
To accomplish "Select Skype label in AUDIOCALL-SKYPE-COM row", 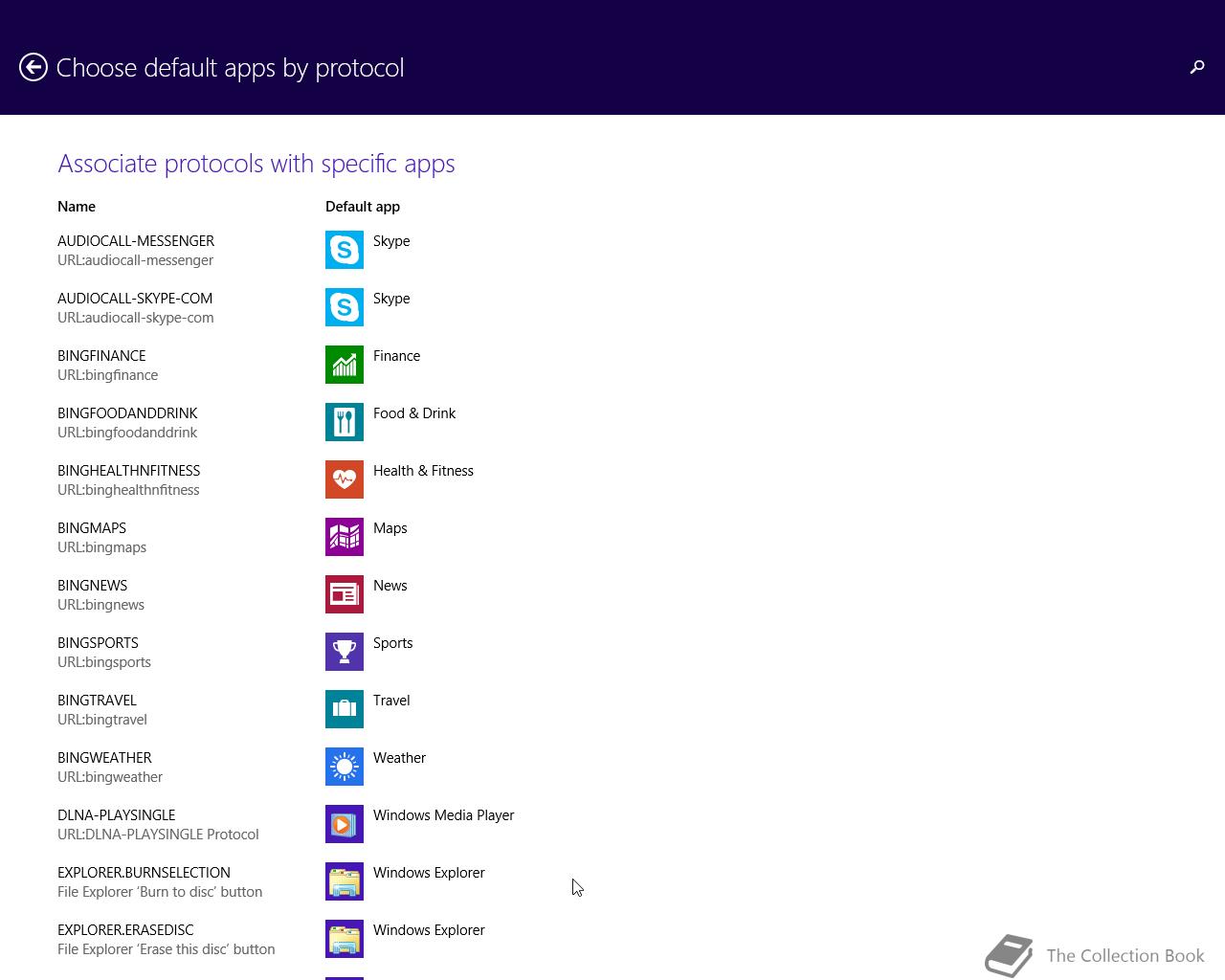I will (391, 299).
